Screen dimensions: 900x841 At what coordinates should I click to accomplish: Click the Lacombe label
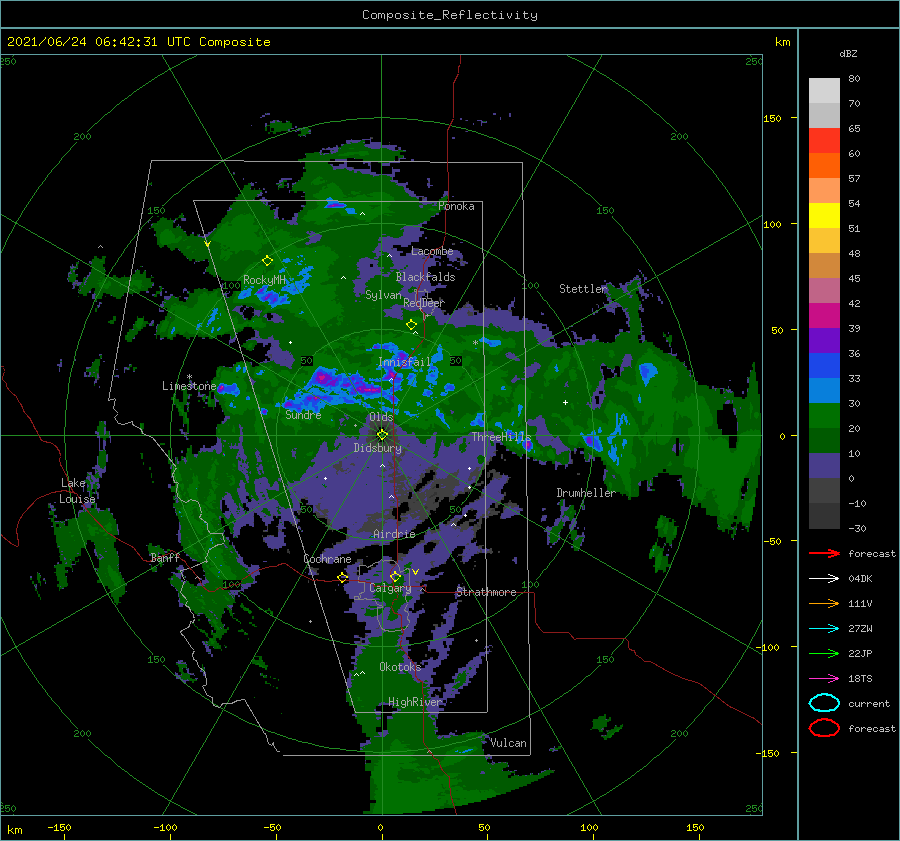click(432, 251)
